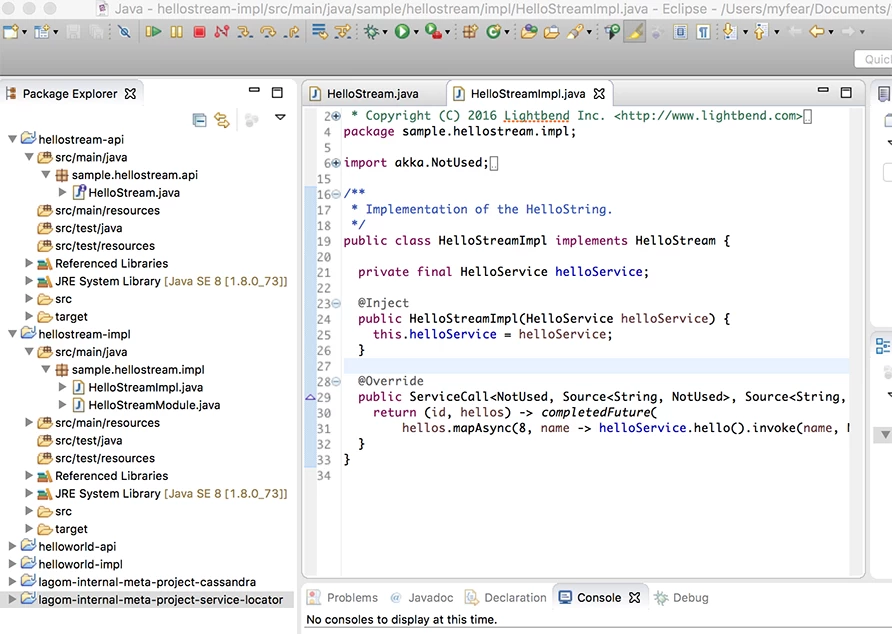Close the Console view
The width and height of the screenshot is (892, 634).
634,598
